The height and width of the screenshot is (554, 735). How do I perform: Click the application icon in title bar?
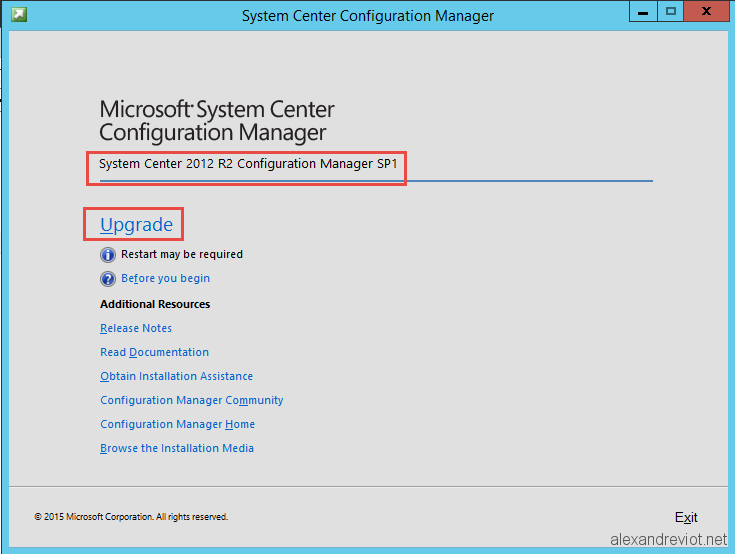pyautogui.click(x=19, y=15)
